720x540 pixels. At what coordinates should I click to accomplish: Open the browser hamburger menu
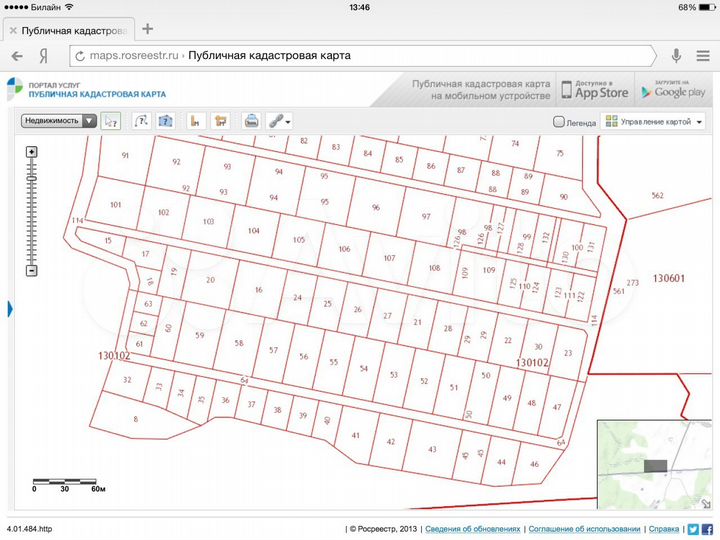point(703,56)
